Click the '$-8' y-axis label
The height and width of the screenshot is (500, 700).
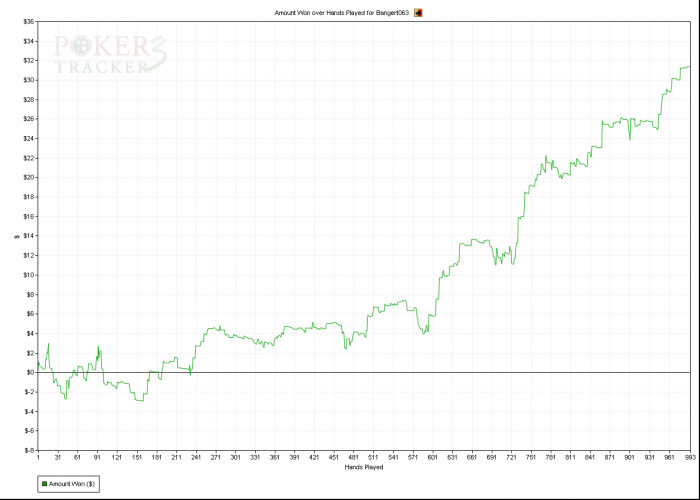(30, 450)
